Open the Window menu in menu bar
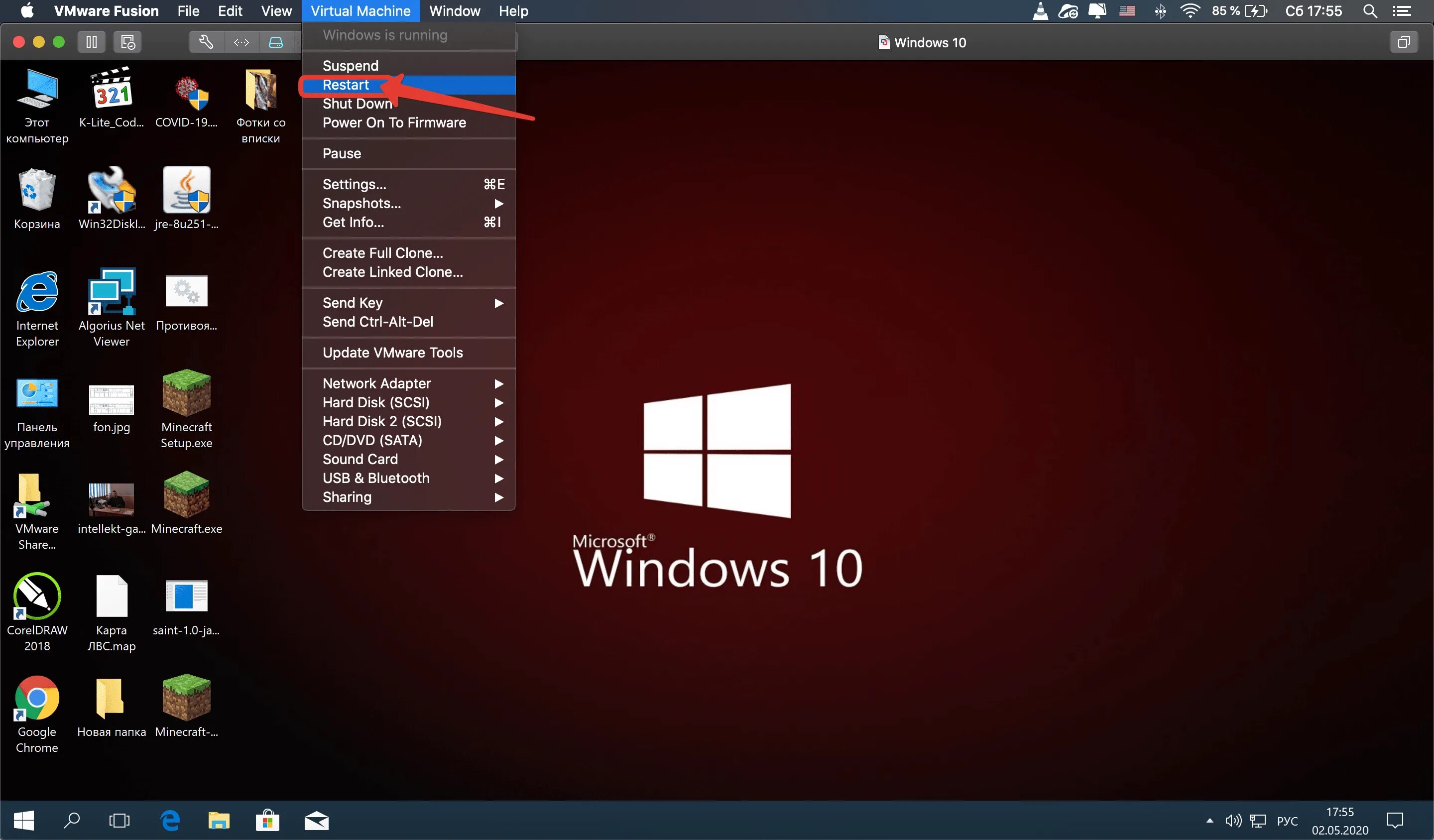 point(454,11)
